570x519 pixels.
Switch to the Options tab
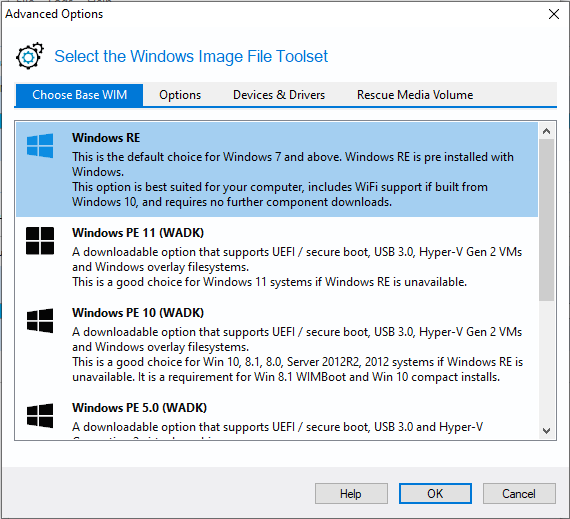pyautogui.click(x=180, y=95)
